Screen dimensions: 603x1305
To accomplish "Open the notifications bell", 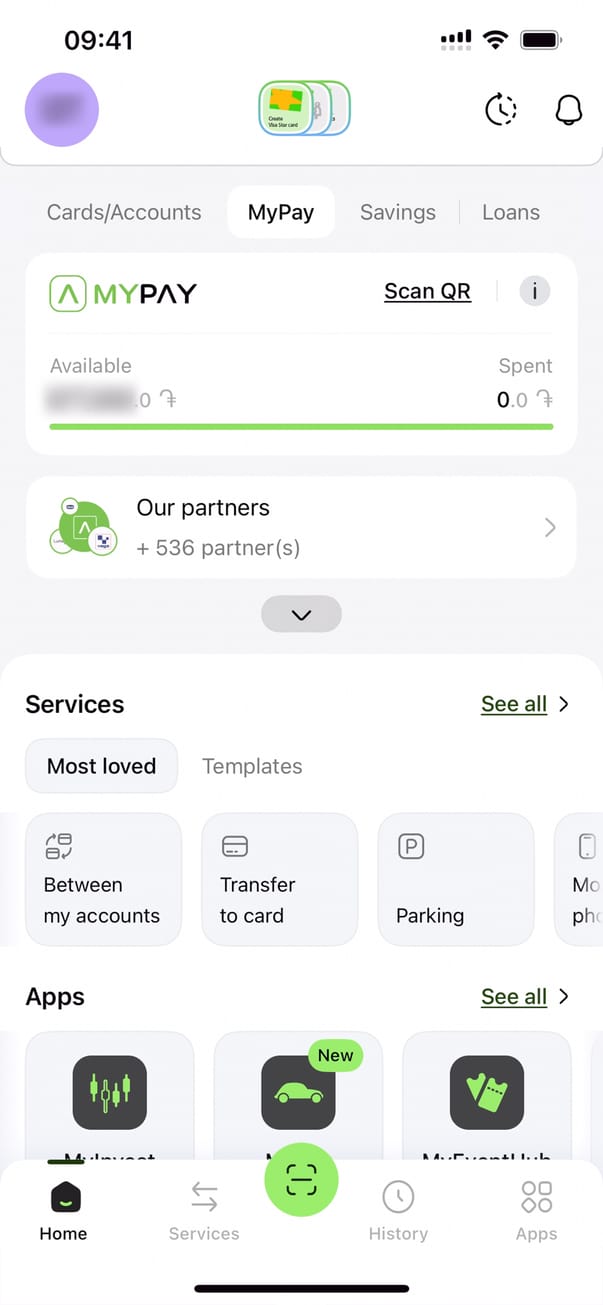I will pos(568,110).
